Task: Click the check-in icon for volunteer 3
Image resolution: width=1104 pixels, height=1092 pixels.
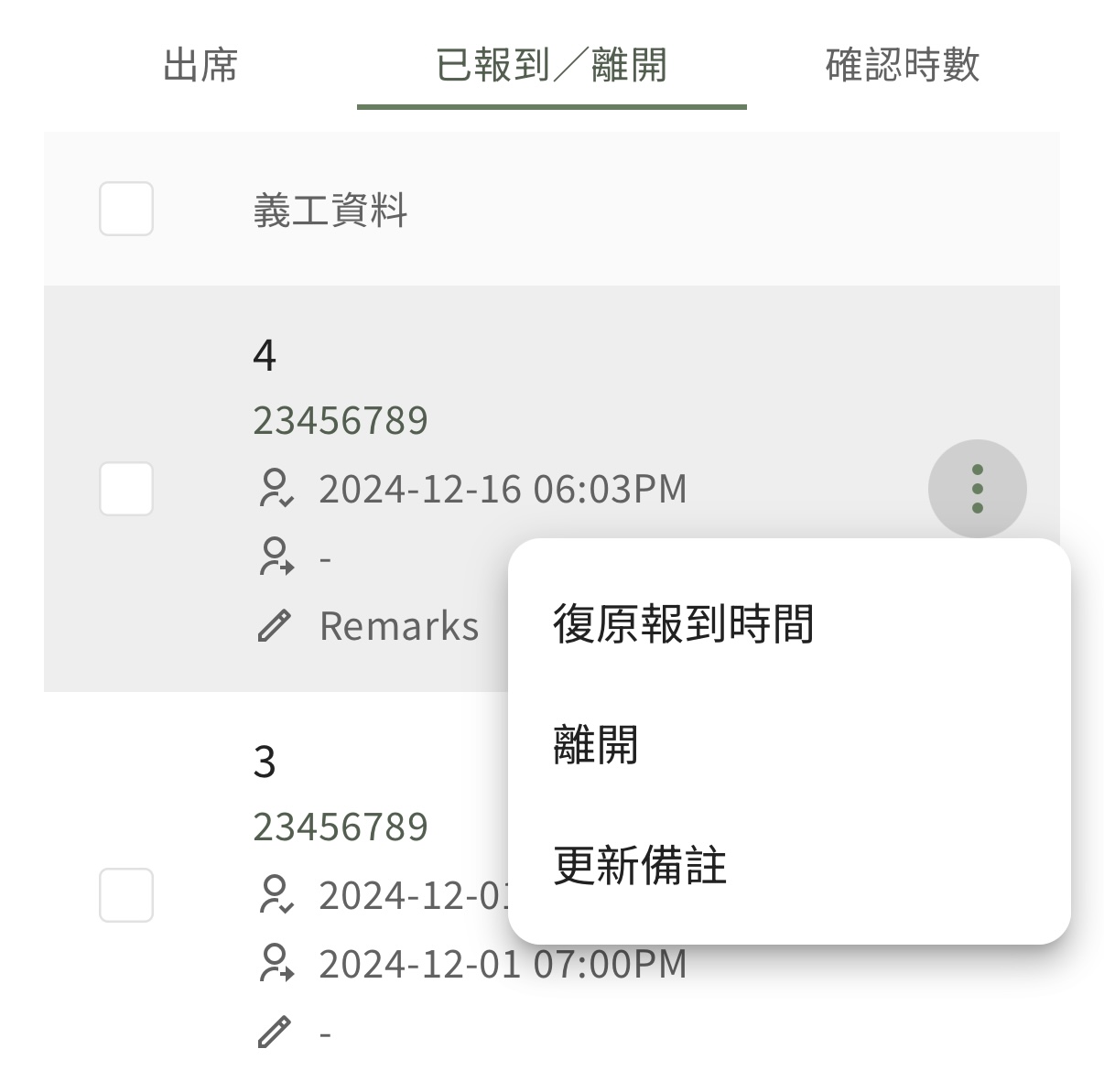Action: (x=276, y=895)
